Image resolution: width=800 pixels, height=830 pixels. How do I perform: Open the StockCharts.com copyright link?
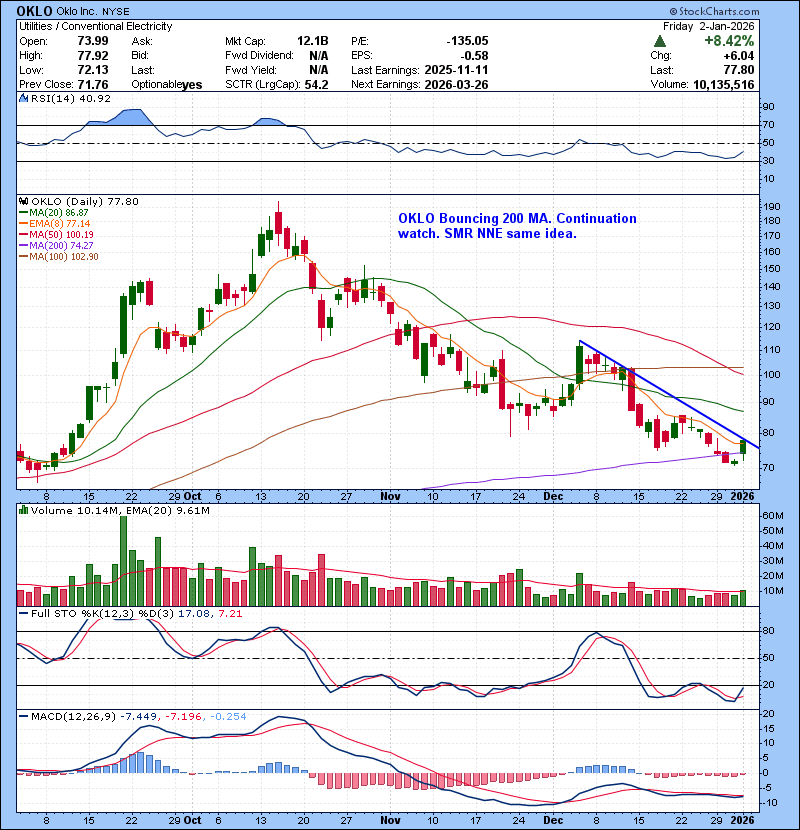714,11
